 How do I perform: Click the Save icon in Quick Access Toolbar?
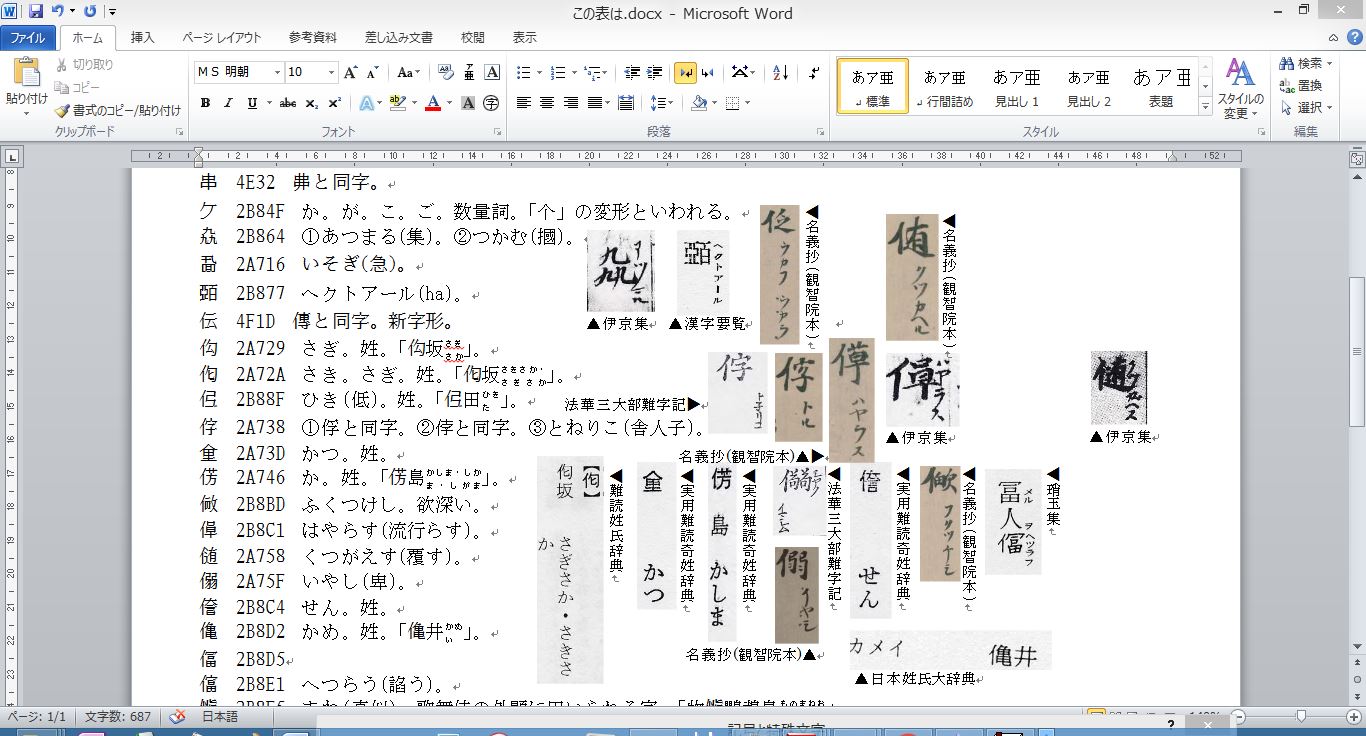point(36,12)
